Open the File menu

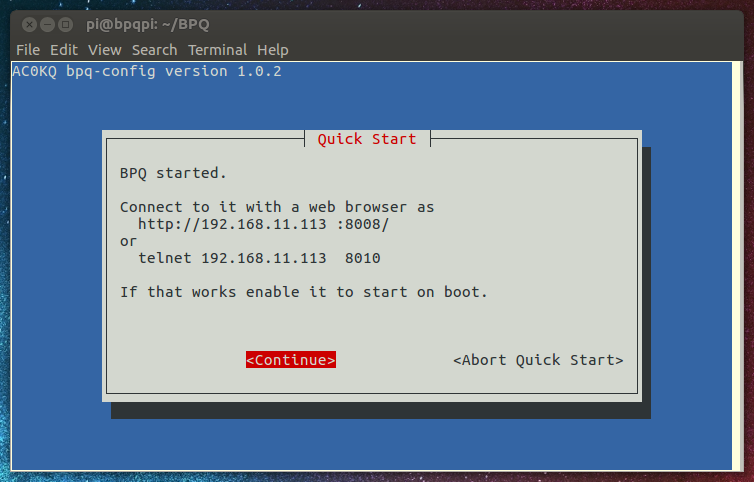(28, 50)
